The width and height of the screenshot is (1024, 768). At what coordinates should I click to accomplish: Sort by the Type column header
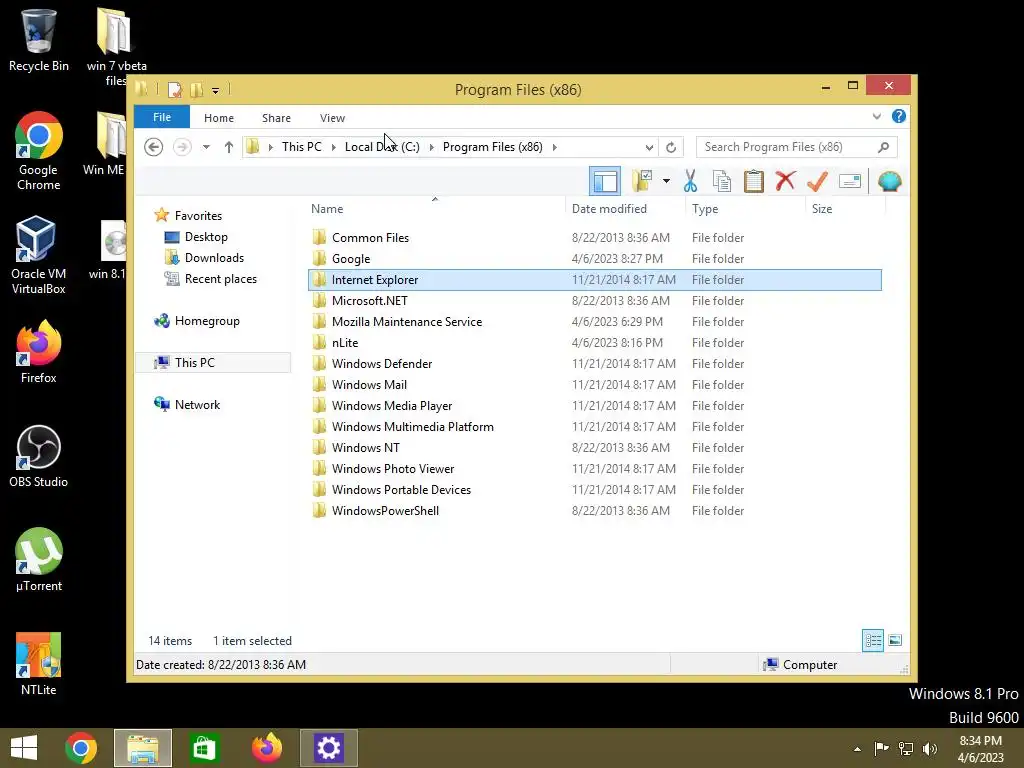click(x=745, y=208)
